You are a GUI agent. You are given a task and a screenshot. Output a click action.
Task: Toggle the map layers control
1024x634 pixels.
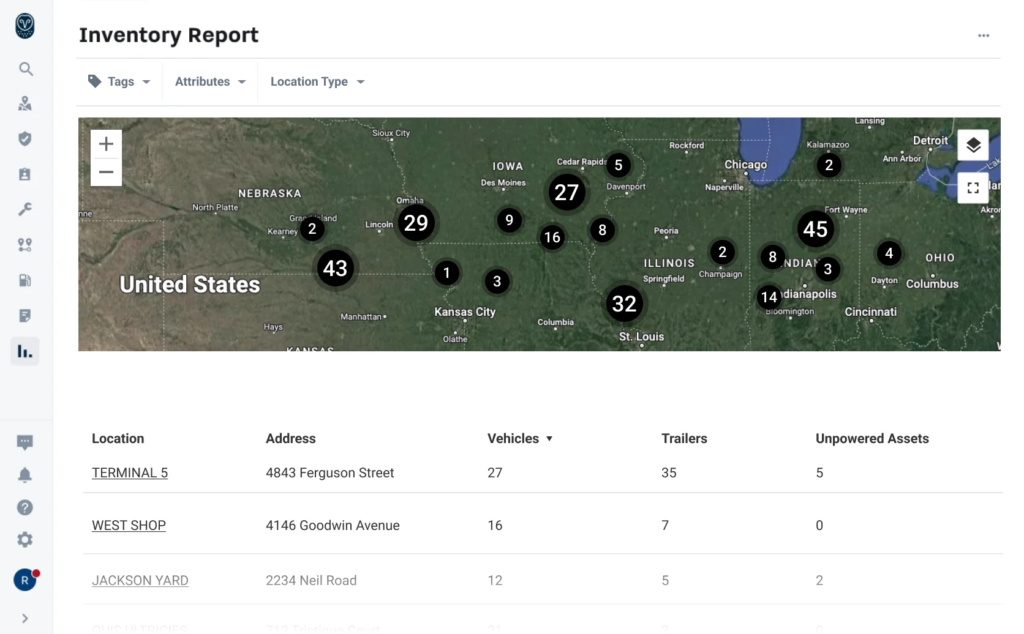972,144
